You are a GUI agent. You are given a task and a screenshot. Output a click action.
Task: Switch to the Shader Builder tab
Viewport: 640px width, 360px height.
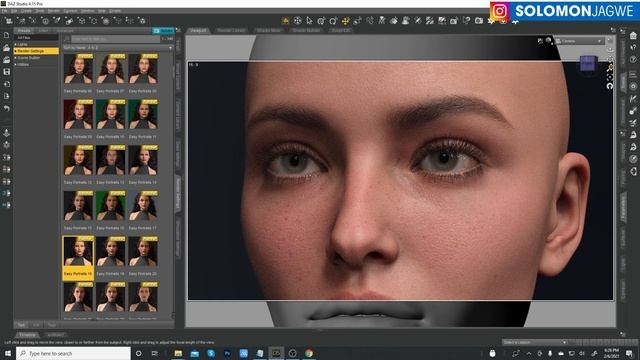pyautogui.click(x=307, y=31)
